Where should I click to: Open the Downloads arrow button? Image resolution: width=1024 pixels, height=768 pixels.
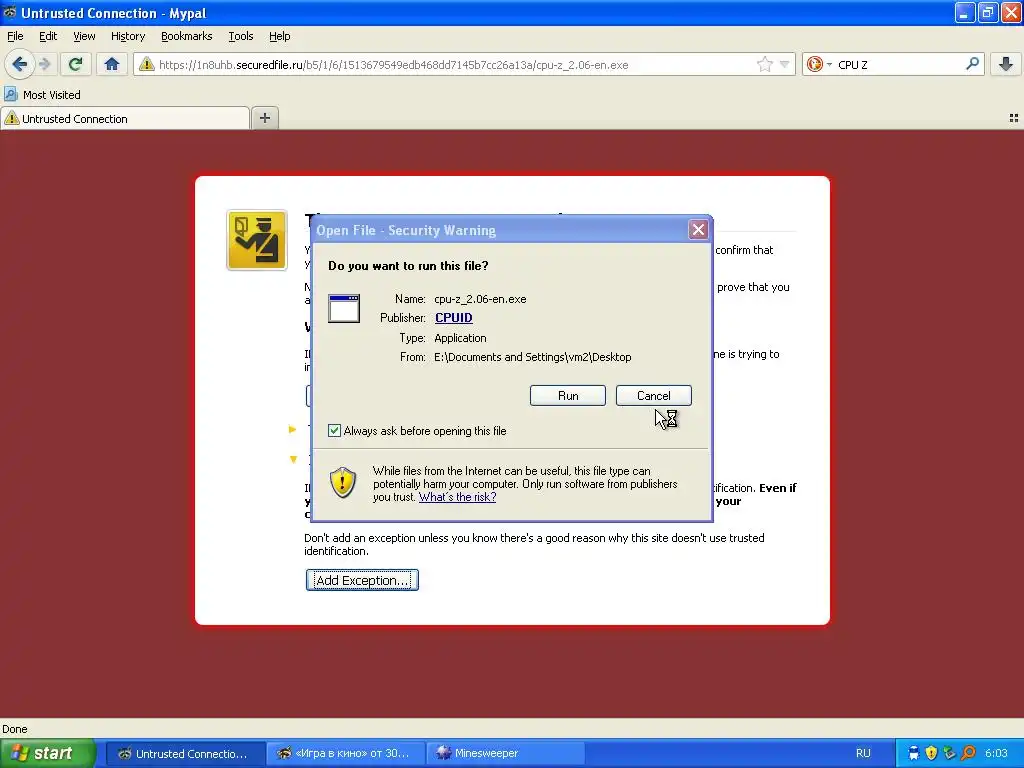pos(1005,64)
